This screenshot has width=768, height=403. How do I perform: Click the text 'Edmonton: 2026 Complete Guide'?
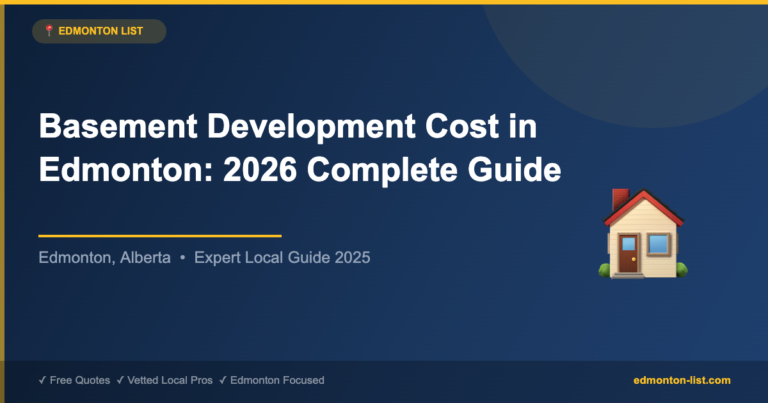click(300, 170)
